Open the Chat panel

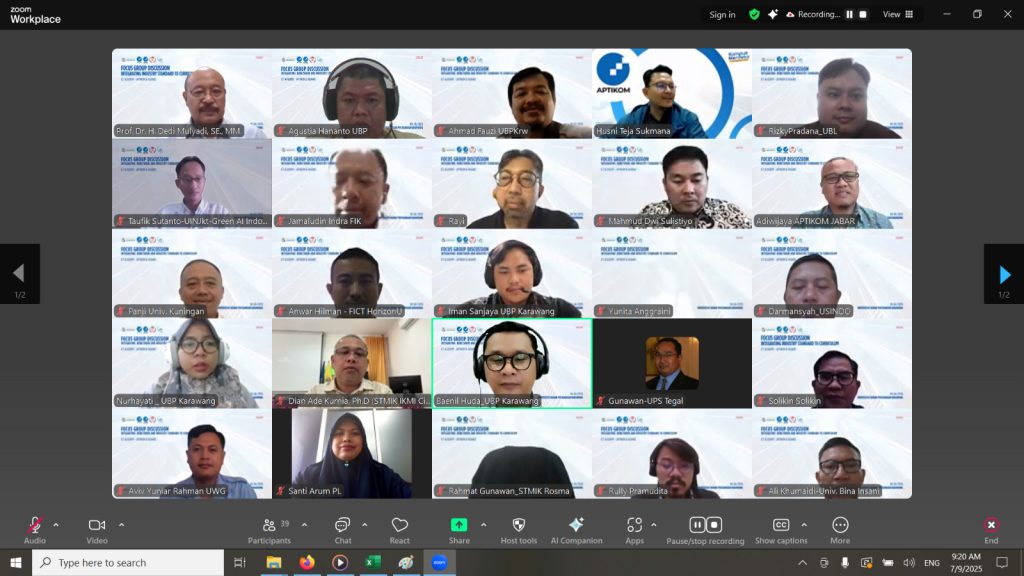click(343, 526)
